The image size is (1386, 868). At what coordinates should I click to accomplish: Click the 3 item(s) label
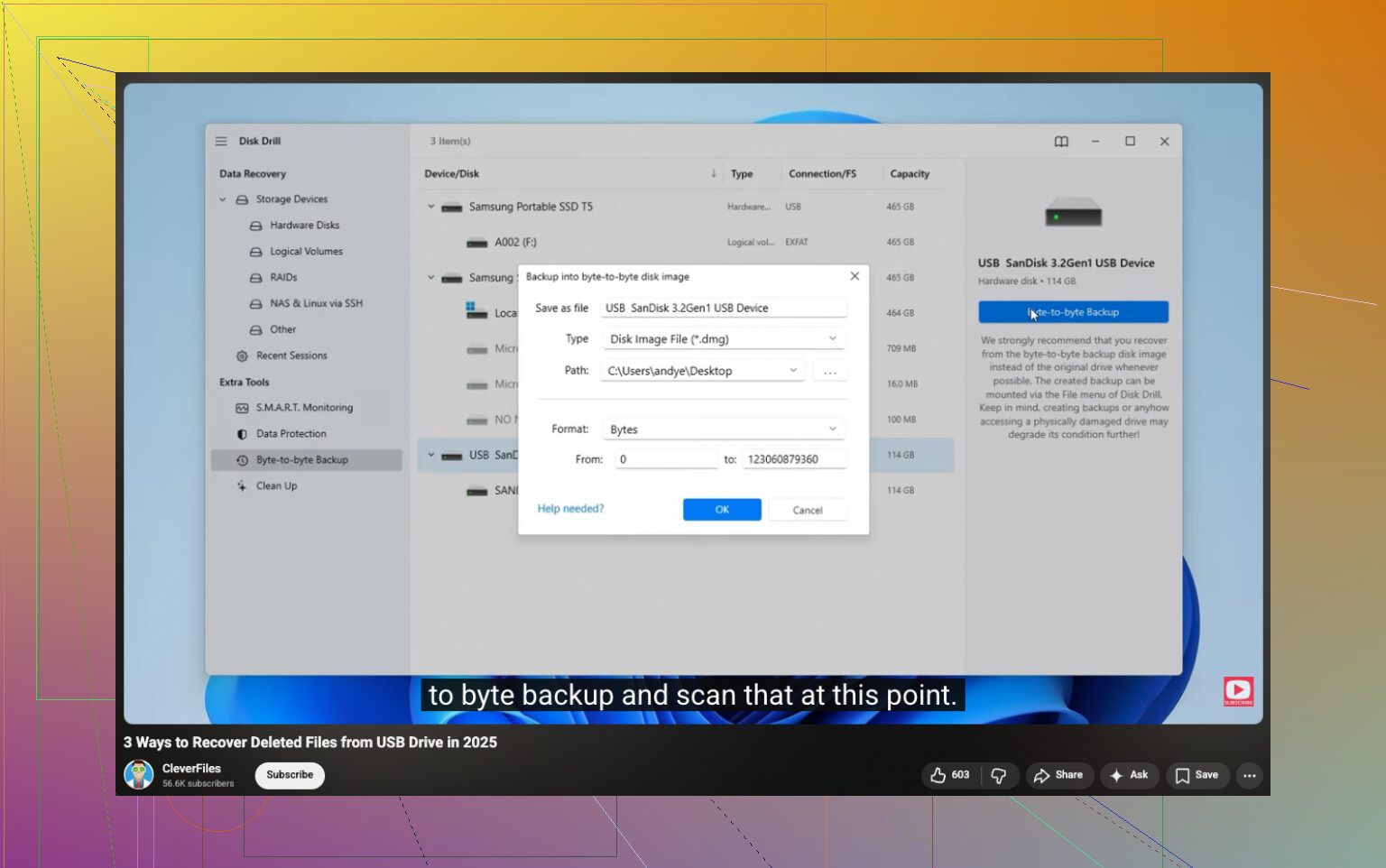click(450, 142)
